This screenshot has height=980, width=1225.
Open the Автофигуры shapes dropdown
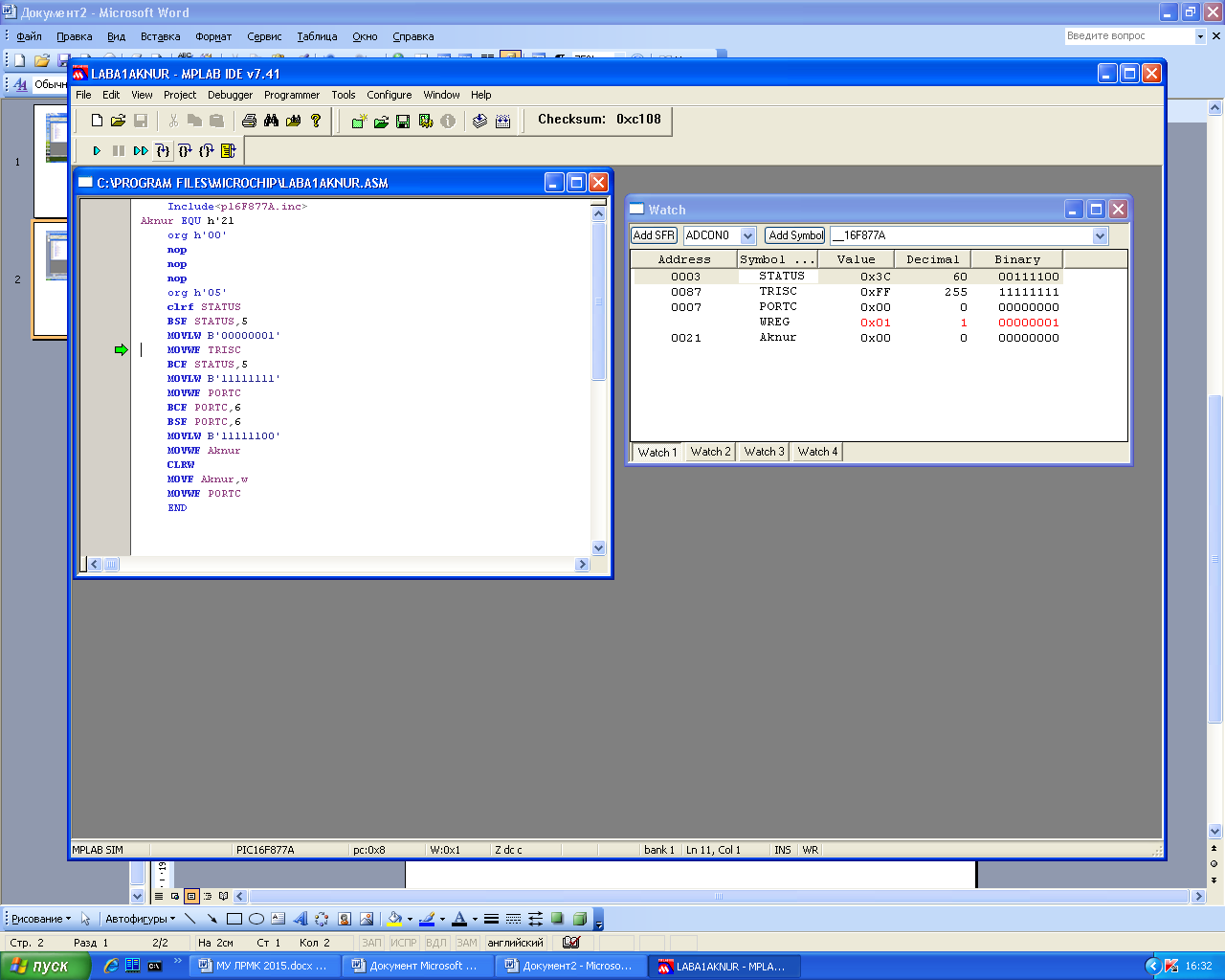[x=140, y=919]
